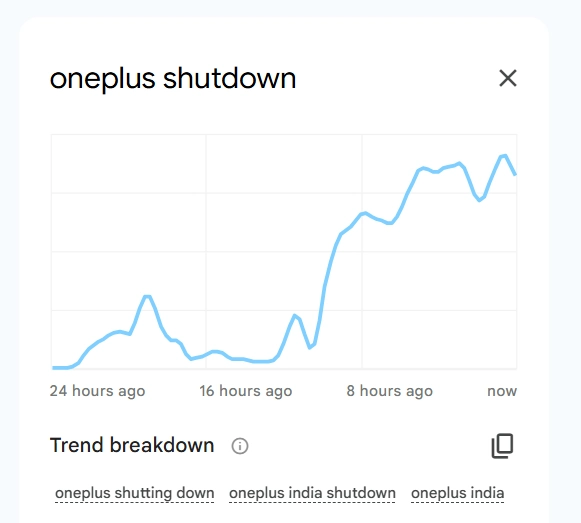Click the "Trend breakdown" heading
This screenshot has height=523, width=581.
click(132, 445)
